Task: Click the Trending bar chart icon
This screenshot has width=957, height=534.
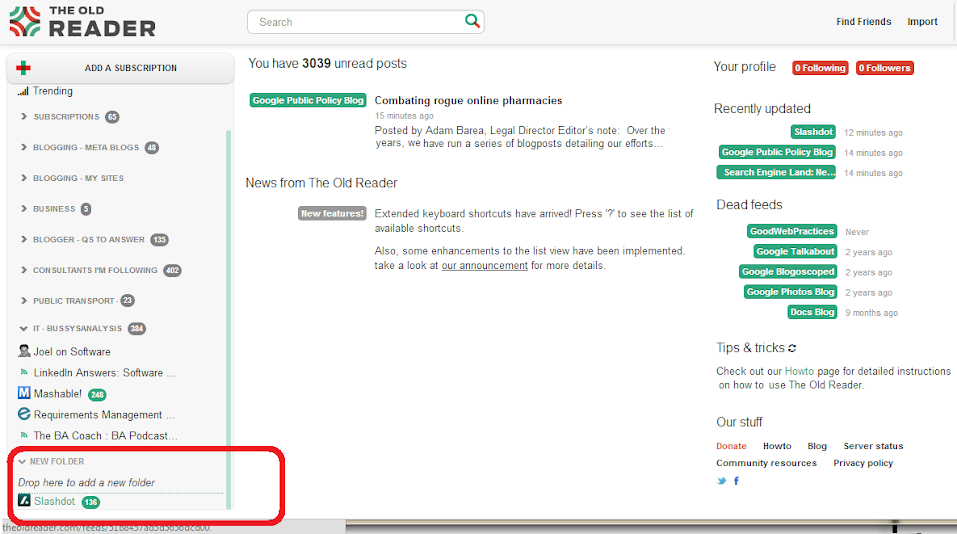Action: tap(23, 91)
